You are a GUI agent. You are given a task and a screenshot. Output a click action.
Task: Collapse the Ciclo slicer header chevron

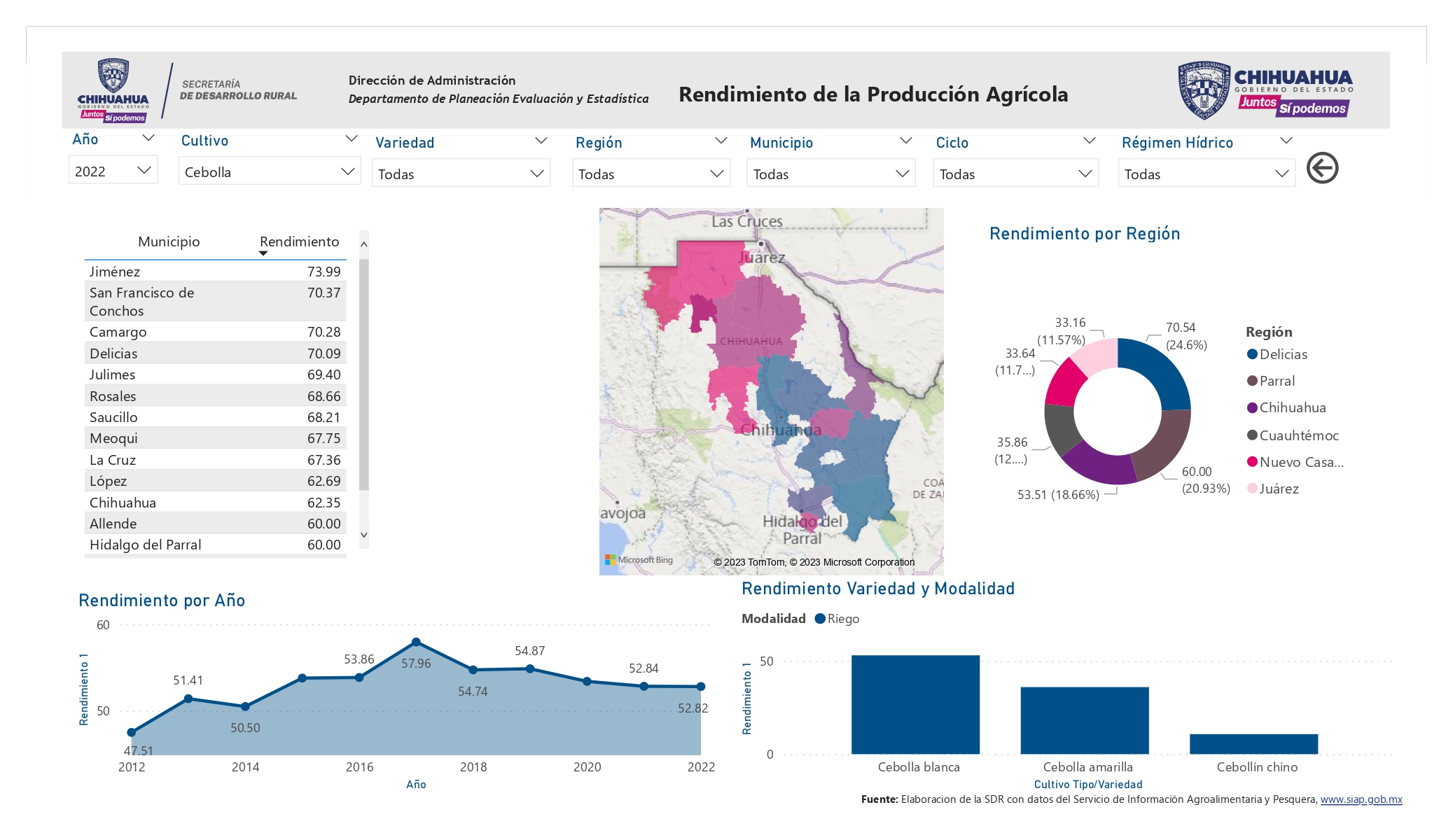pos(1089,141)
